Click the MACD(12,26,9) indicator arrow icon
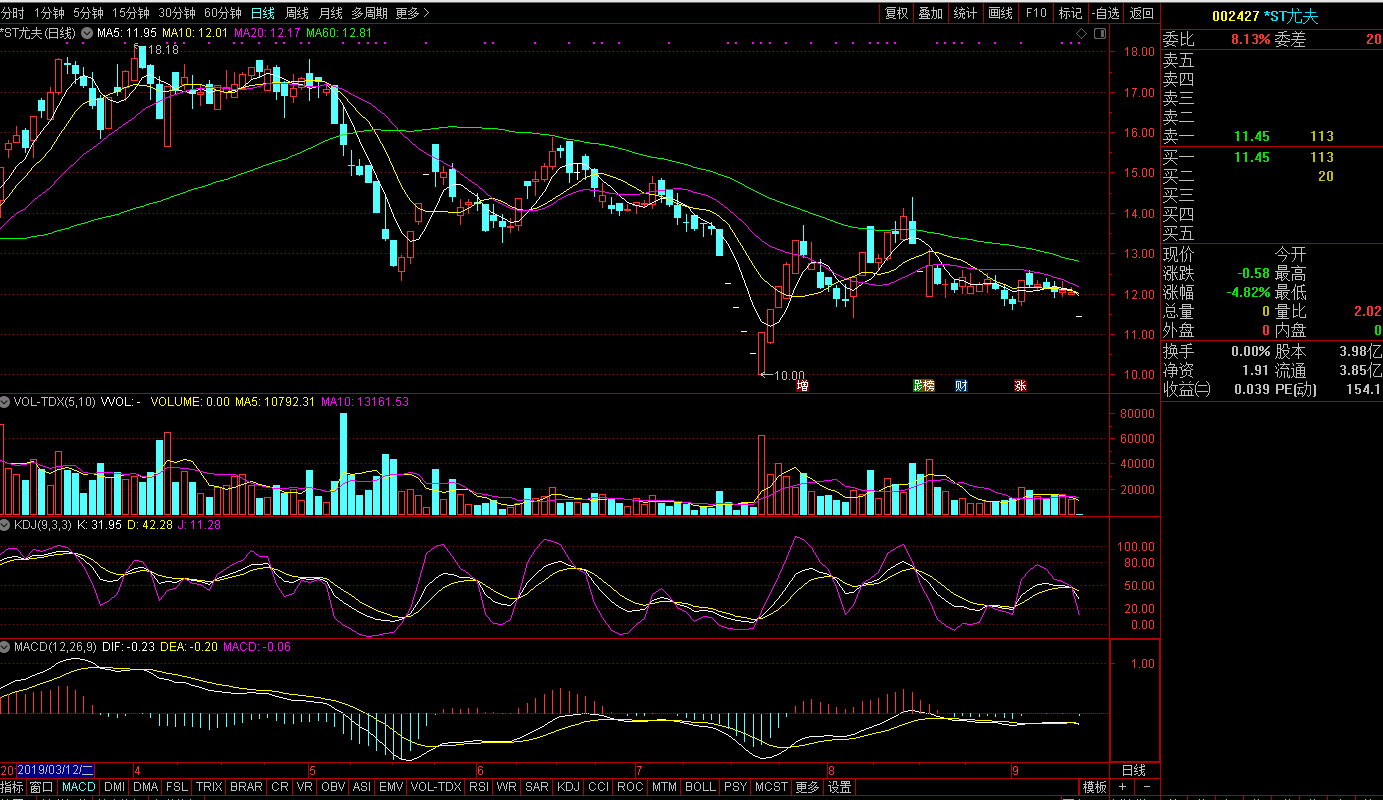This screenshot has height=800, width=1383. coord(6,647)
